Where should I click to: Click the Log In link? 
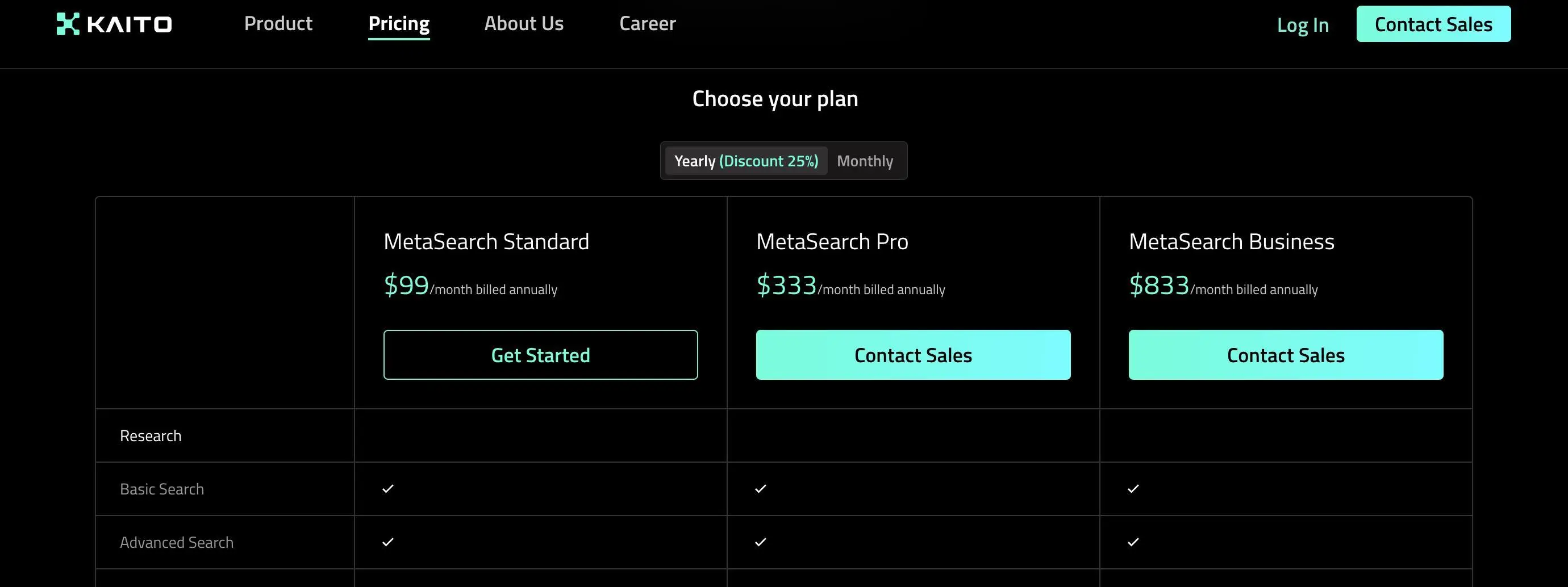pos(1303,25)
